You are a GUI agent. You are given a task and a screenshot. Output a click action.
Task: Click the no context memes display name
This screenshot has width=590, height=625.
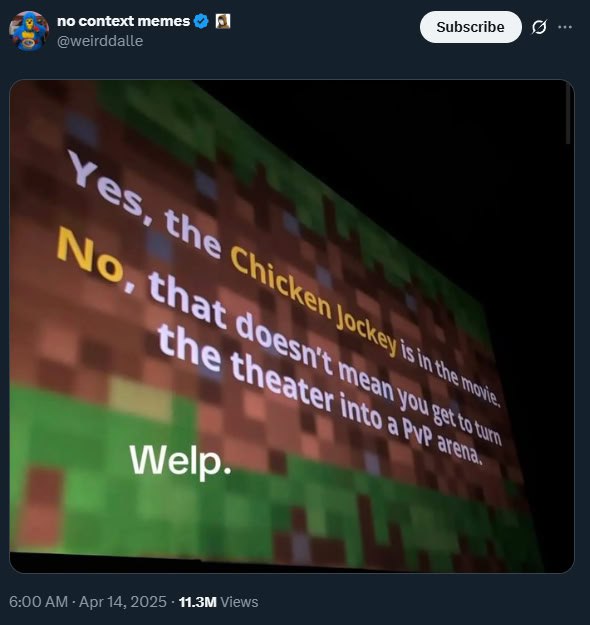pos(124,21)
